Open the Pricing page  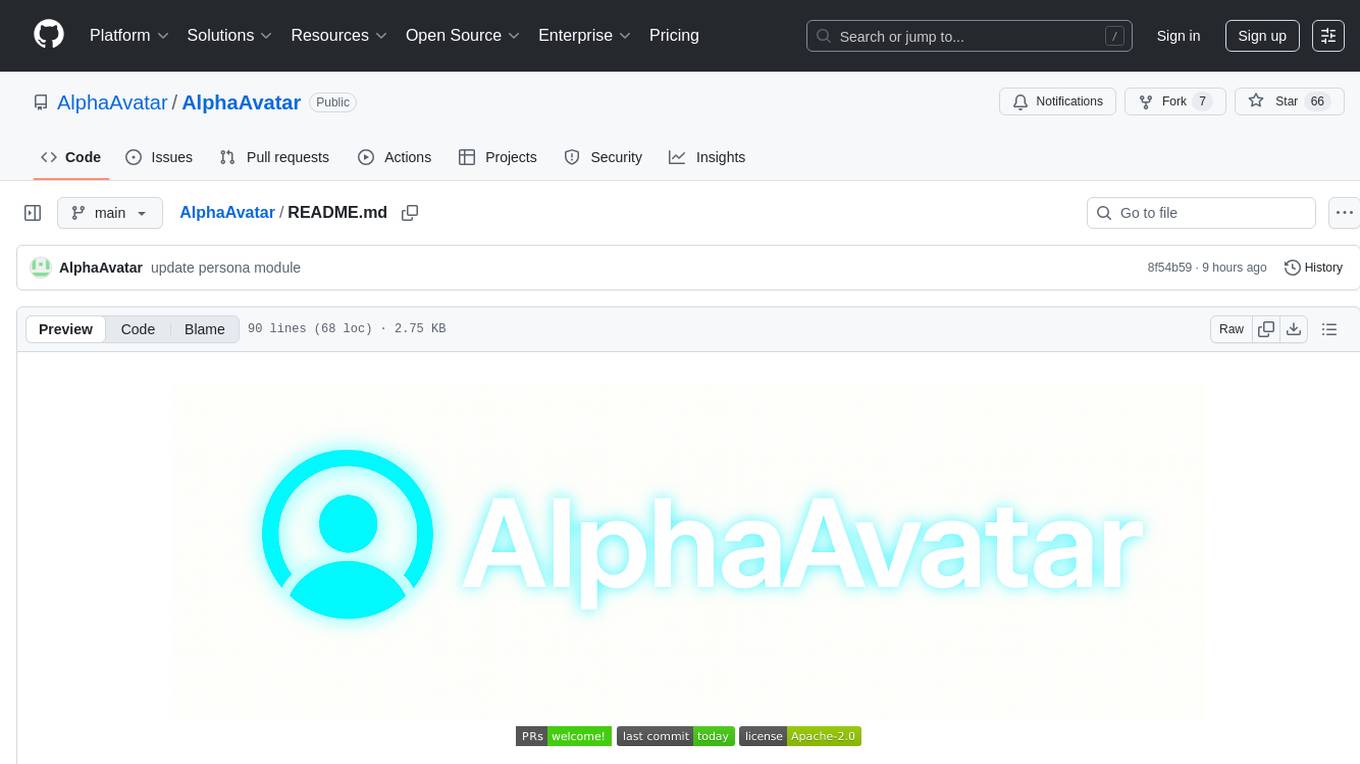(x=674, y=35)
